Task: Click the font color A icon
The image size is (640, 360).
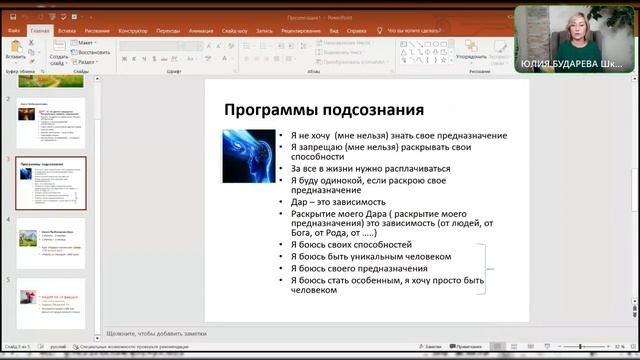Action: coord(224,59)
